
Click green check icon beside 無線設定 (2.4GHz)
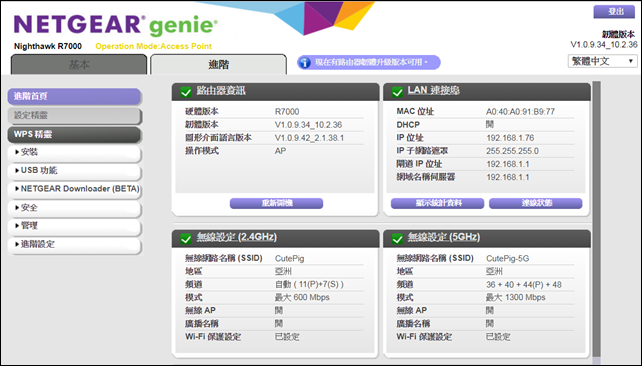pyautogui.click(x=186, y=238)
